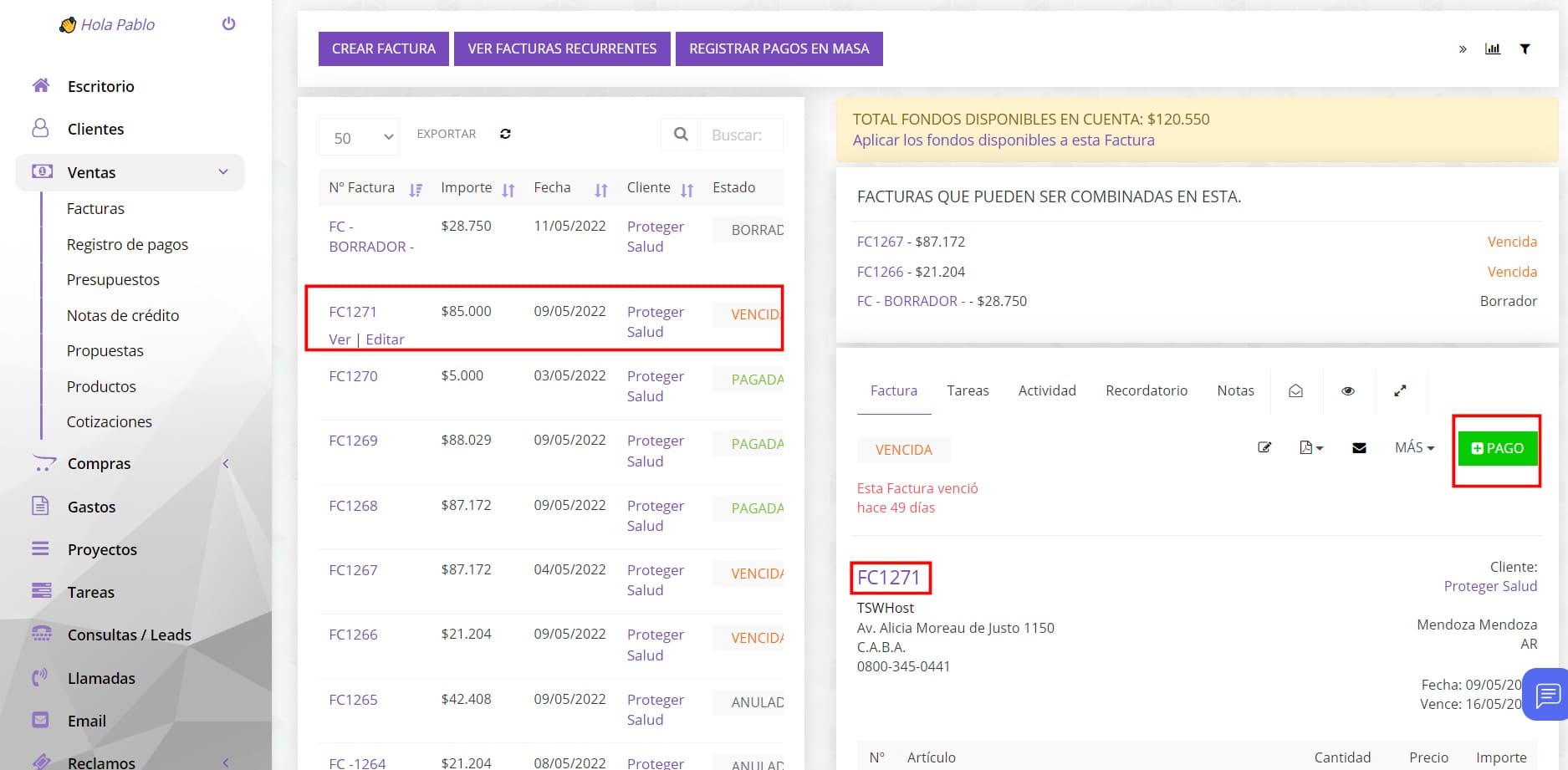
Task: Open invoice FC1265 in the table
Action: [x=353, y=700]
